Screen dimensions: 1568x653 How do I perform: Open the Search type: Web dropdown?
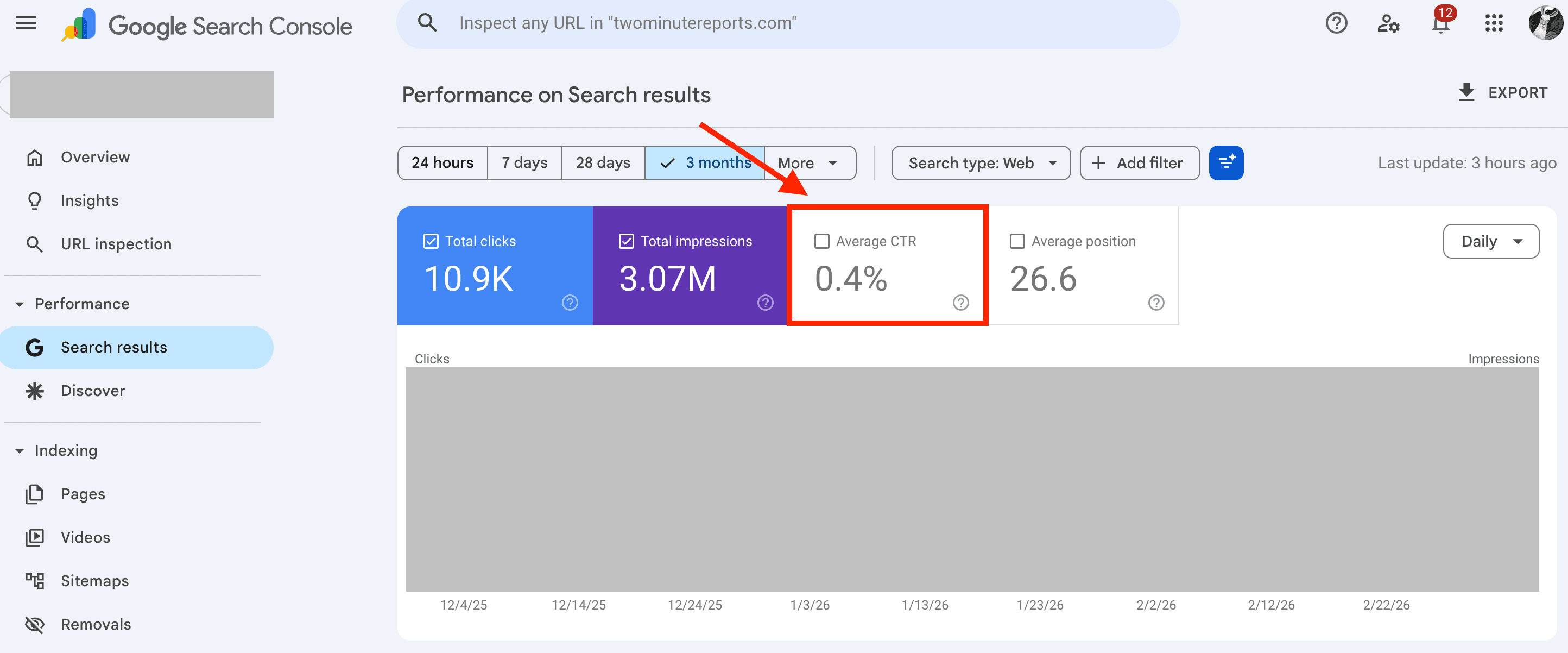[x=981, y=162]
